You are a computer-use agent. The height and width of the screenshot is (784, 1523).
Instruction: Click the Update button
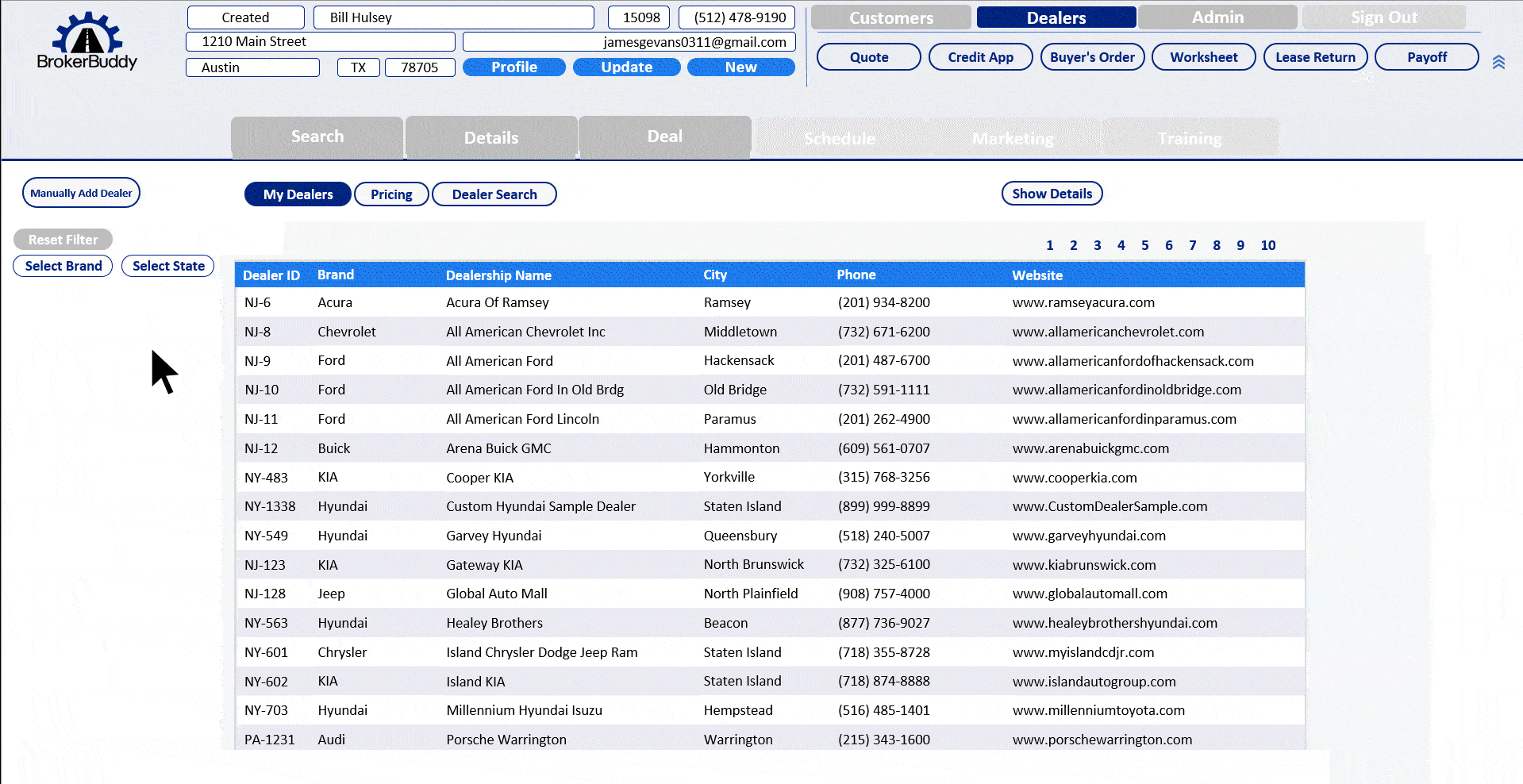tap(627, 67)
